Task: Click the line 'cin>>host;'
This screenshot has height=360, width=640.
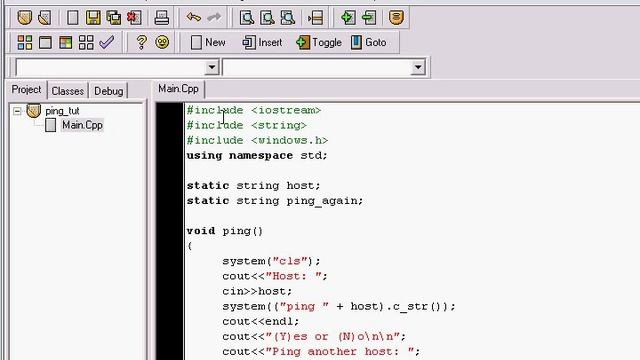Action: (x=257, y=291)
